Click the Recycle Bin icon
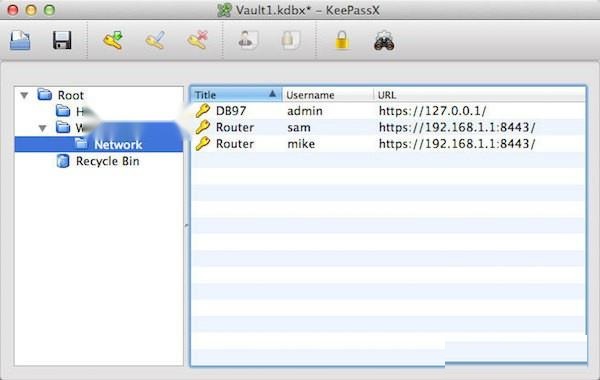Image resolution: width=600 pixels, height=380 pixels. tap(63, 161)
